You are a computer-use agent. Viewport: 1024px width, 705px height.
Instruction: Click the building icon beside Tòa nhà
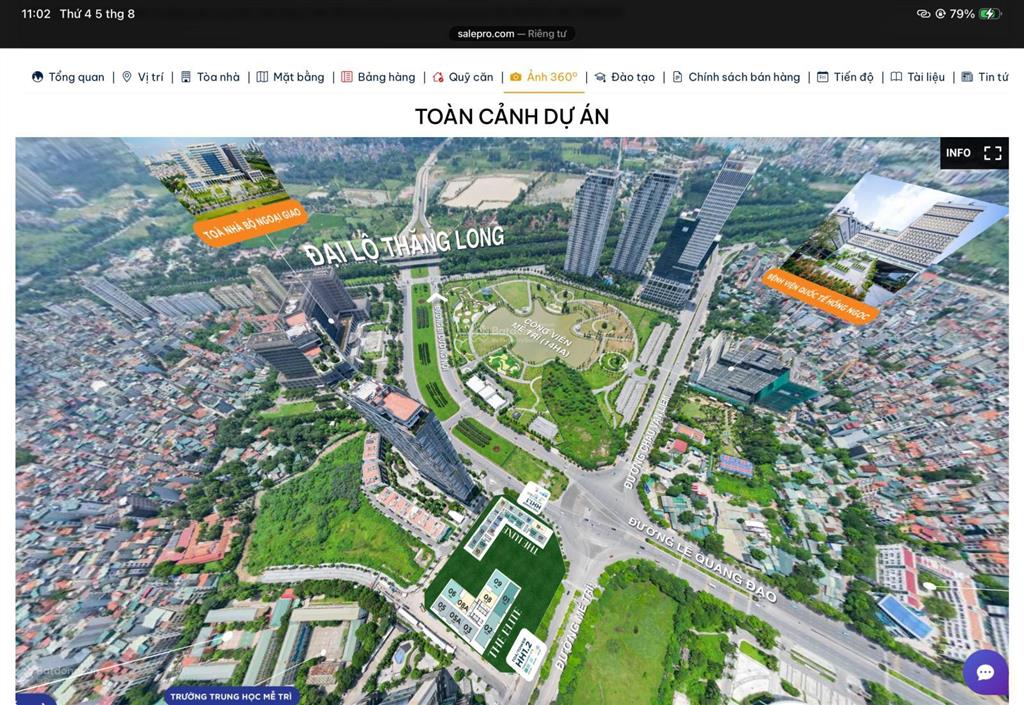click(x=186, y=77)
